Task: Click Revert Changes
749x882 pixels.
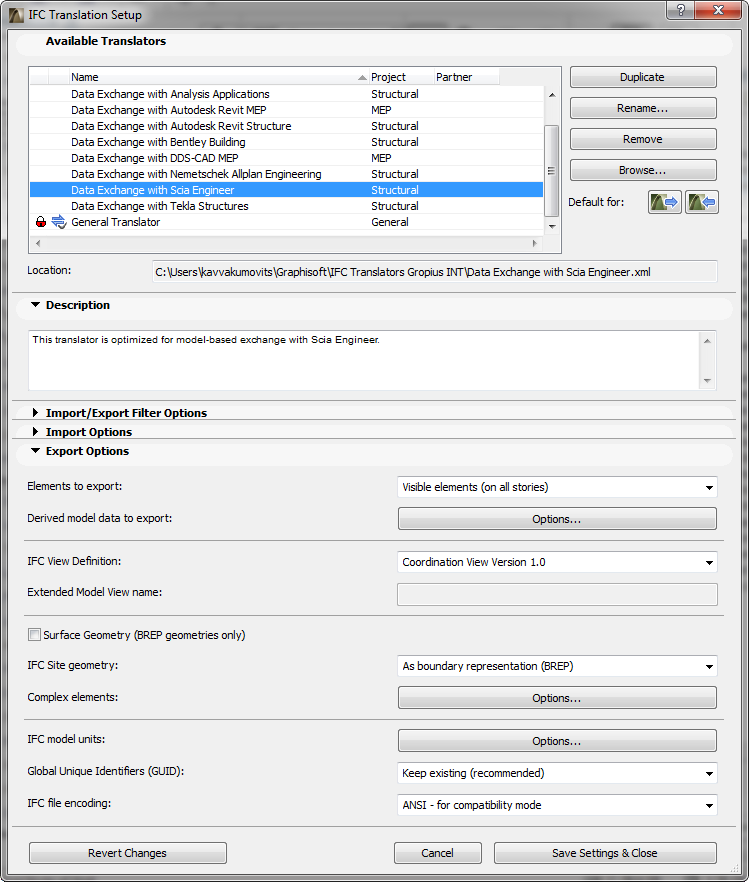Action: tap(128, 853)
